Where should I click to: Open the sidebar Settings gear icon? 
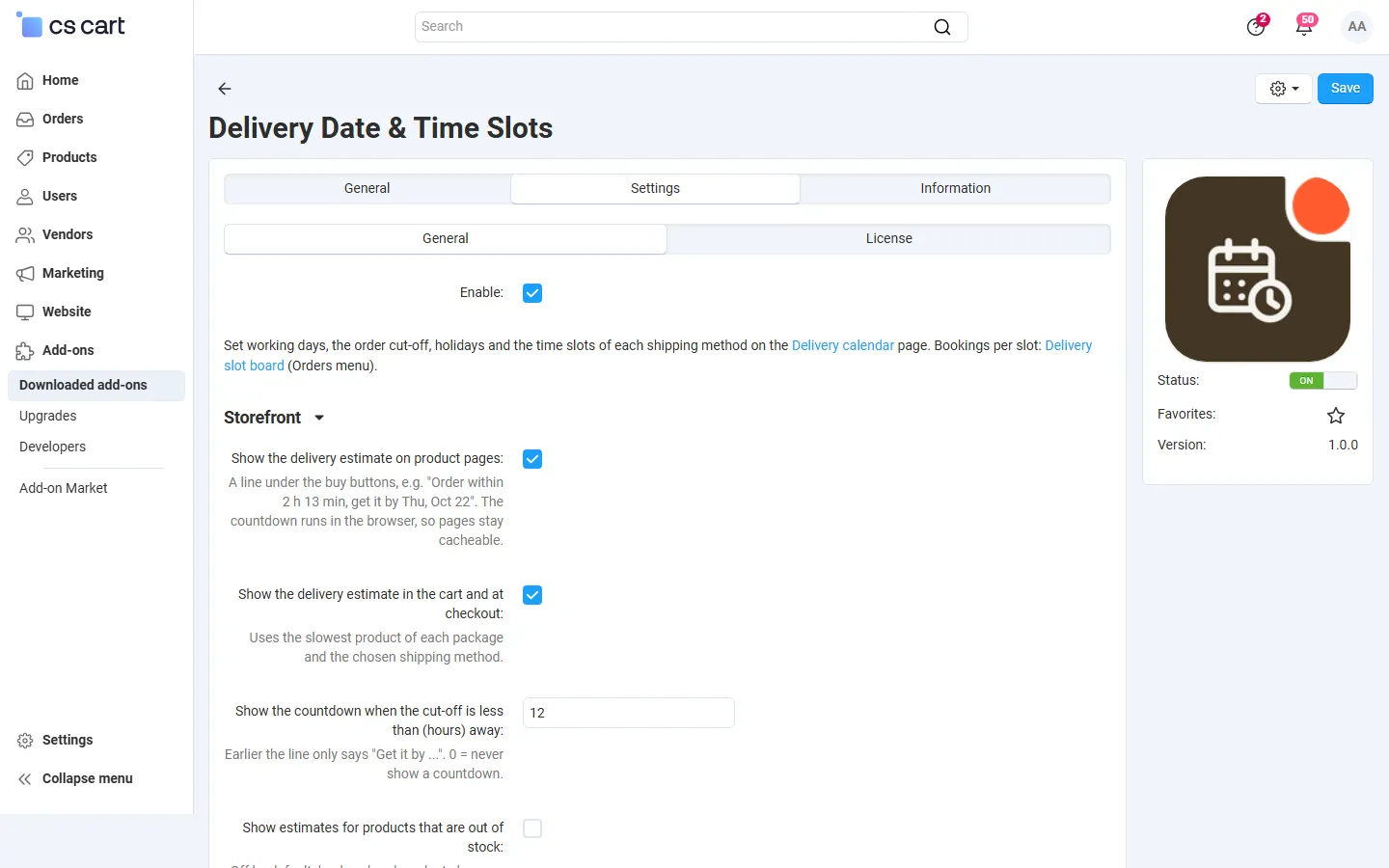[25, 741]
